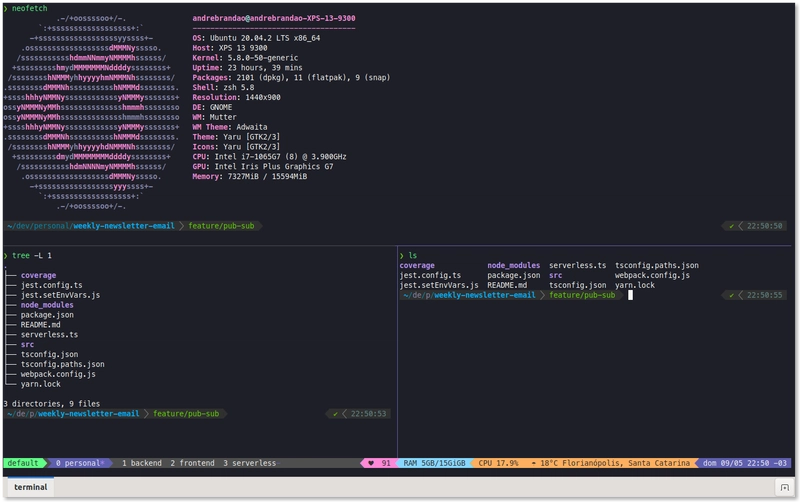800x502 pixels.
Task: Click 'jest.config.ts' in the ls output
Action: click(430, 275)
